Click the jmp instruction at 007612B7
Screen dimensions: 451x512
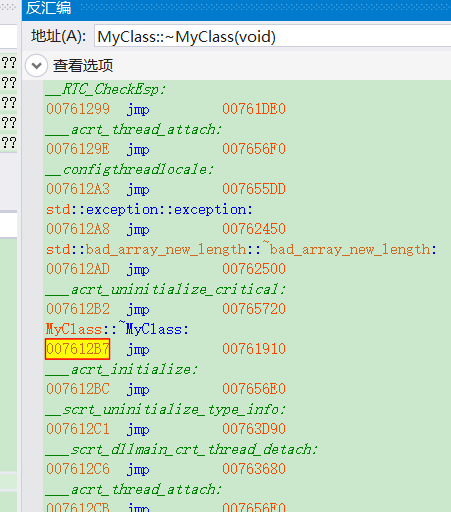click(138, 350)
